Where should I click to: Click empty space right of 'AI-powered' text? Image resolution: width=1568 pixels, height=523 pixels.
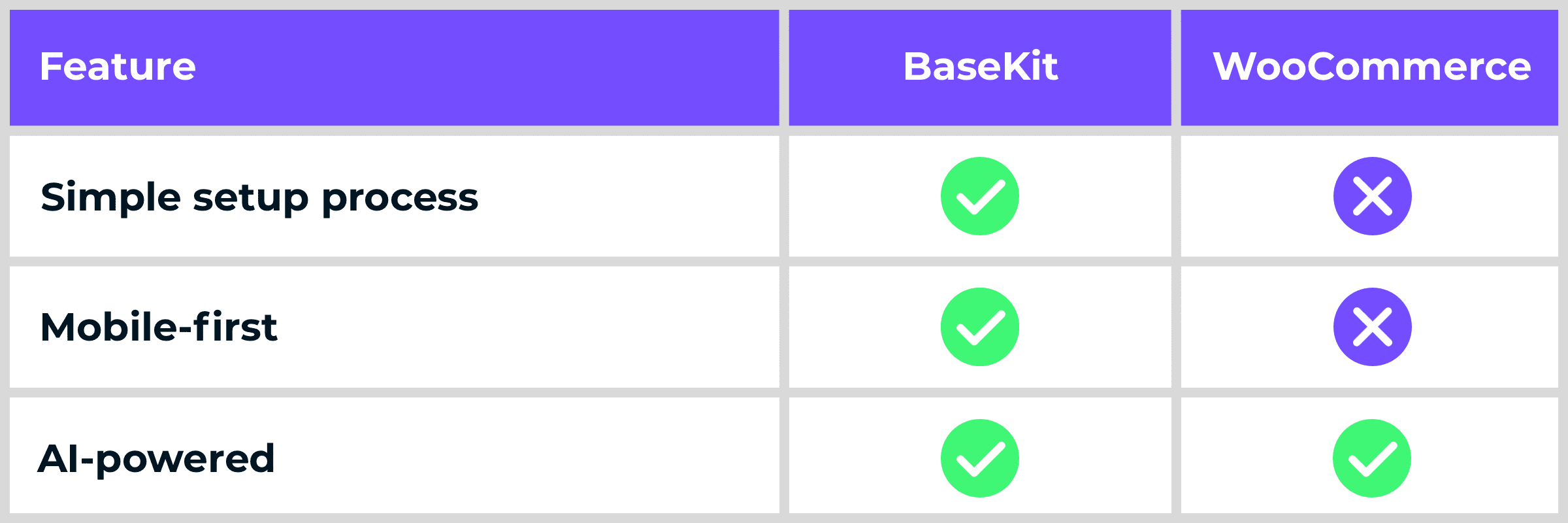[x=523, y=458]
